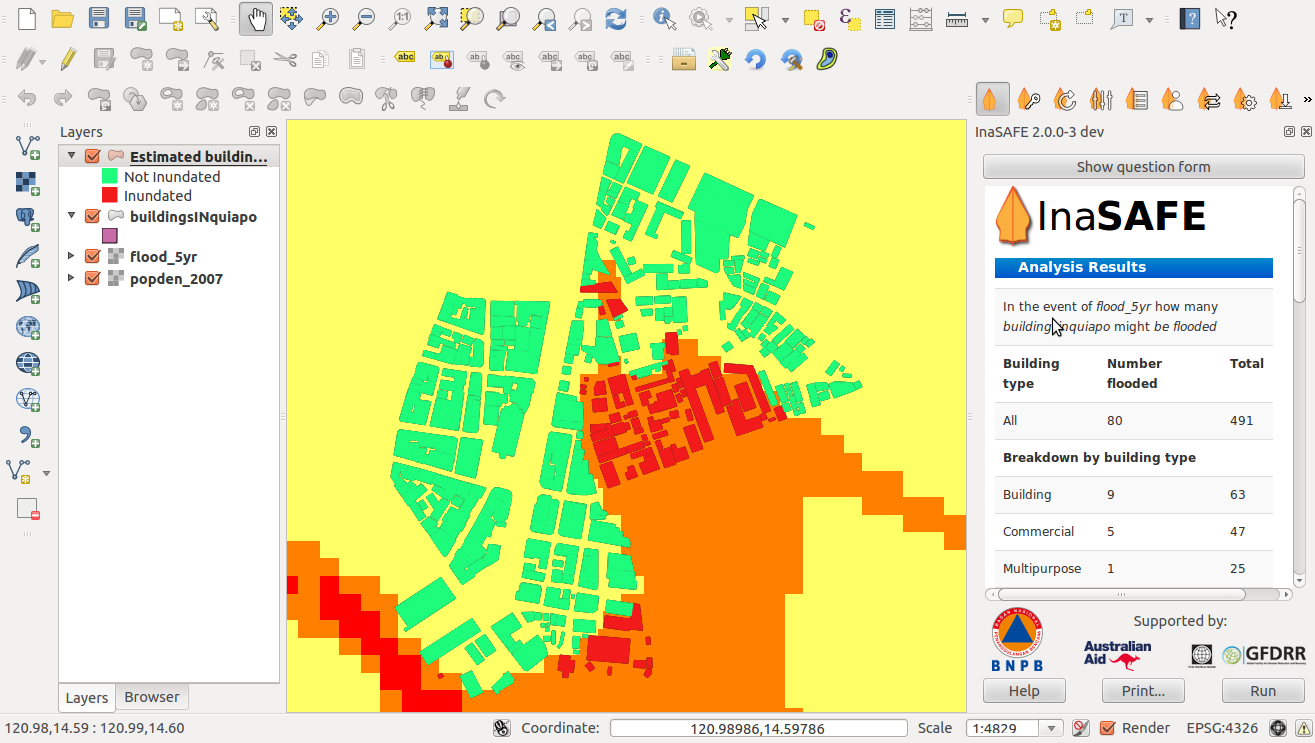Open the InaSAFE keywords editor key icon
The image size is (1315, 743).
[1029, 99]
